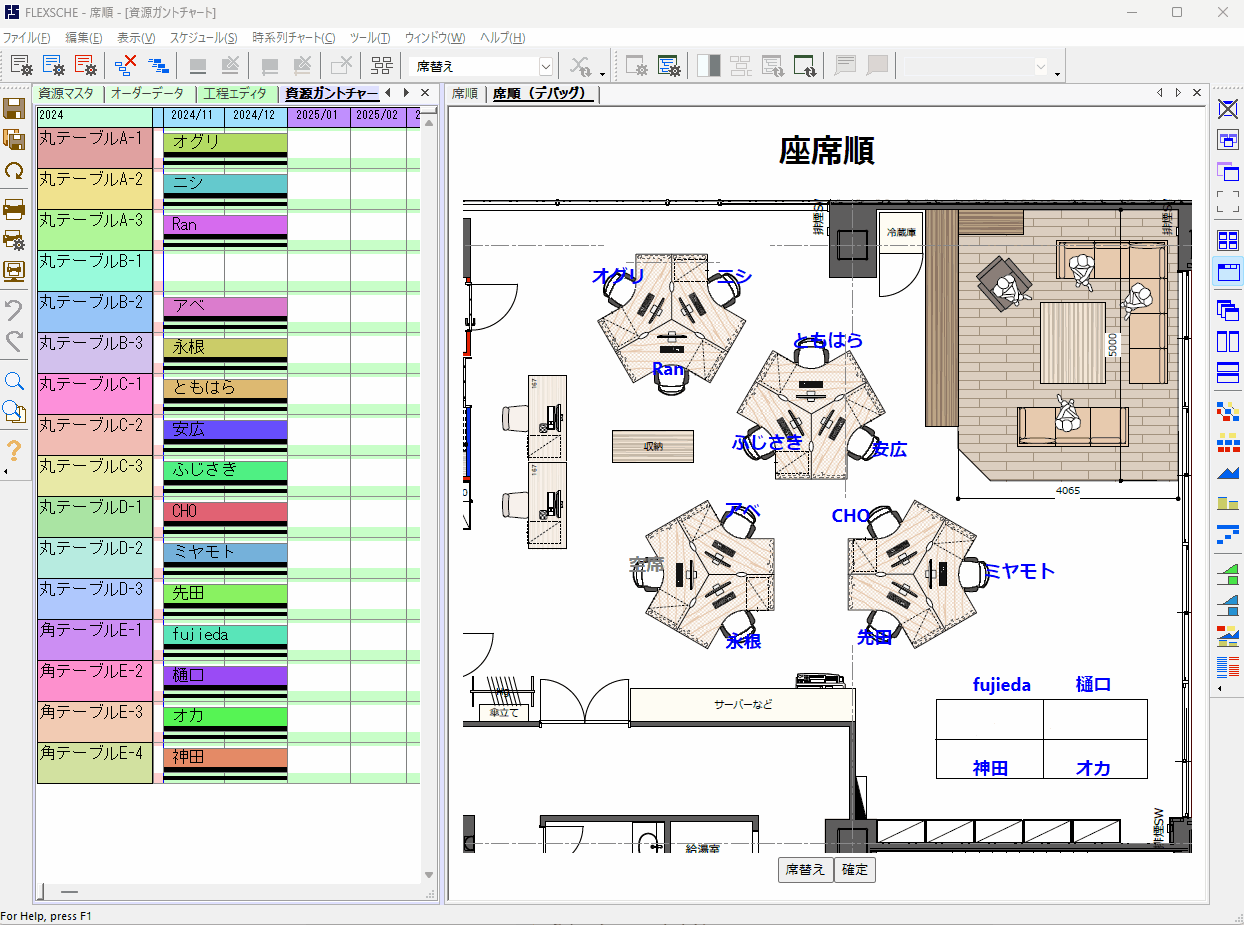
Task: Switch to the 席順 tab
Action: [465, 93]
